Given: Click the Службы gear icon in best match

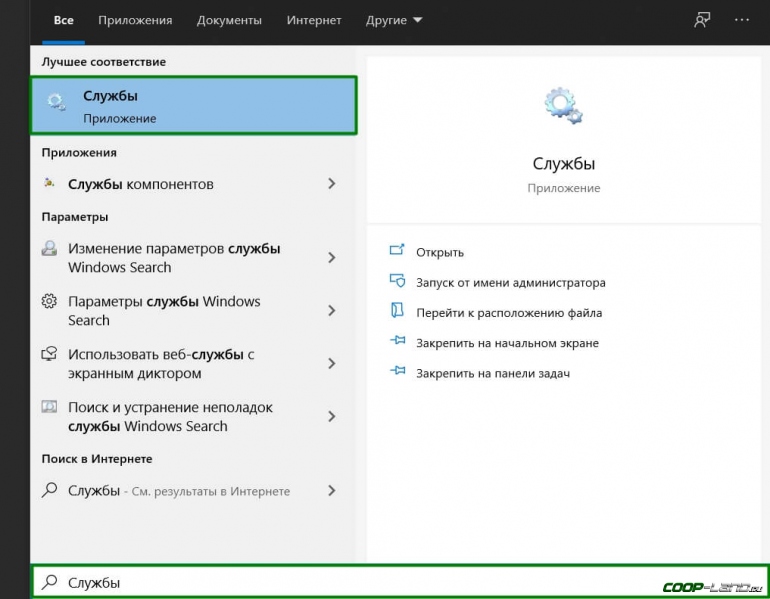Looking at the screenshot, I should (x=57, y=101).
